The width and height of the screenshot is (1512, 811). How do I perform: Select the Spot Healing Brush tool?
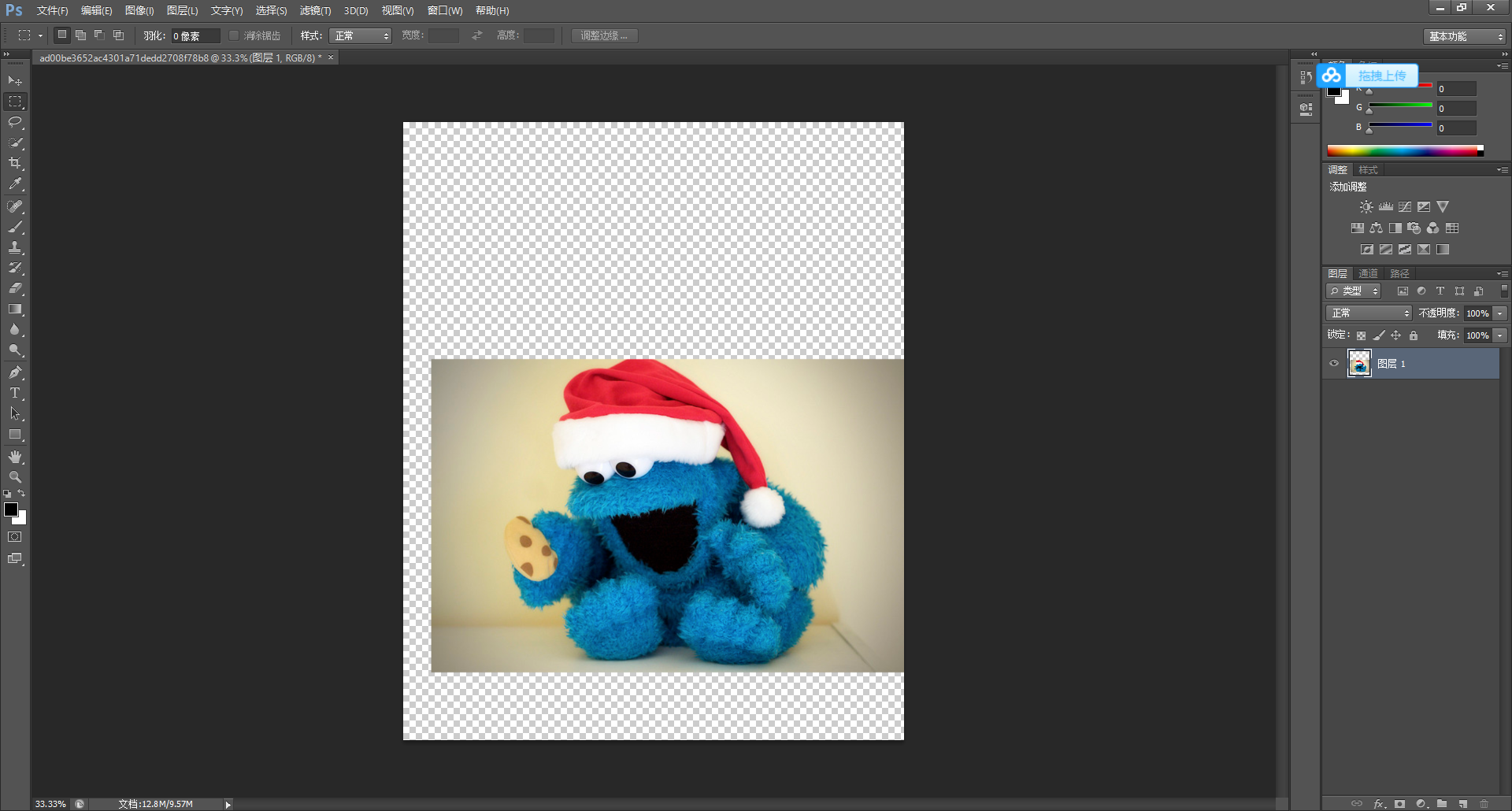pos(15,206)
